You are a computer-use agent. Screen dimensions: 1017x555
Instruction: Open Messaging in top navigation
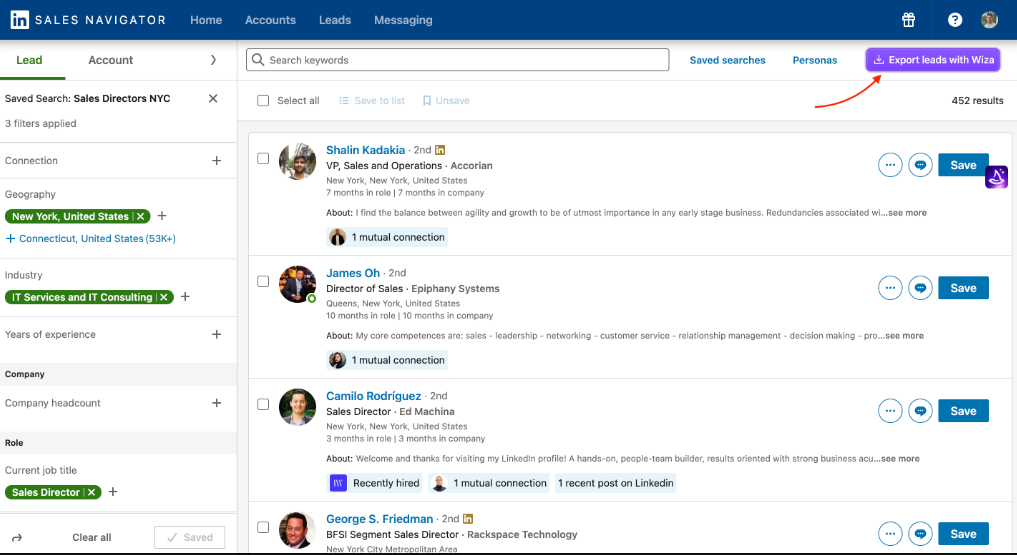click(x=403, y=20)
